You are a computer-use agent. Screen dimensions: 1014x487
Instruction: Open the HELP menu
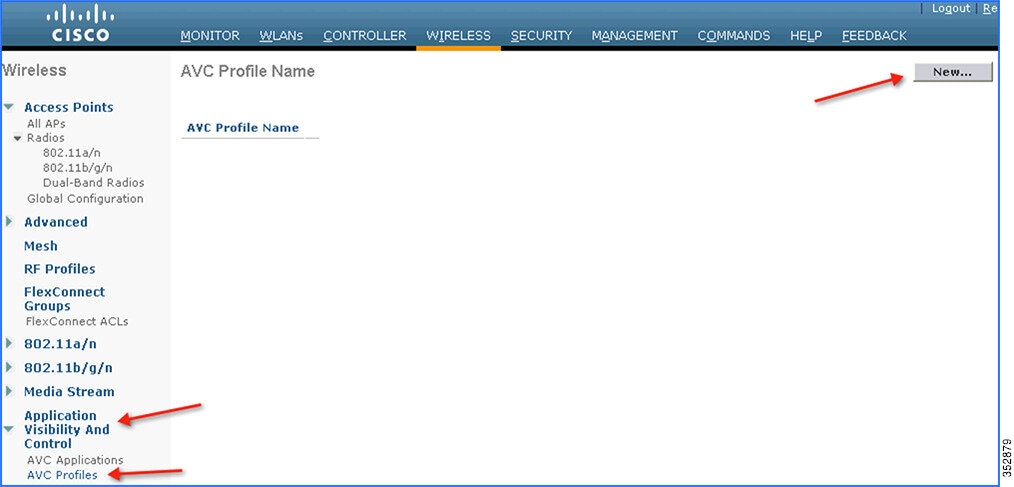(x=806, y=36)
